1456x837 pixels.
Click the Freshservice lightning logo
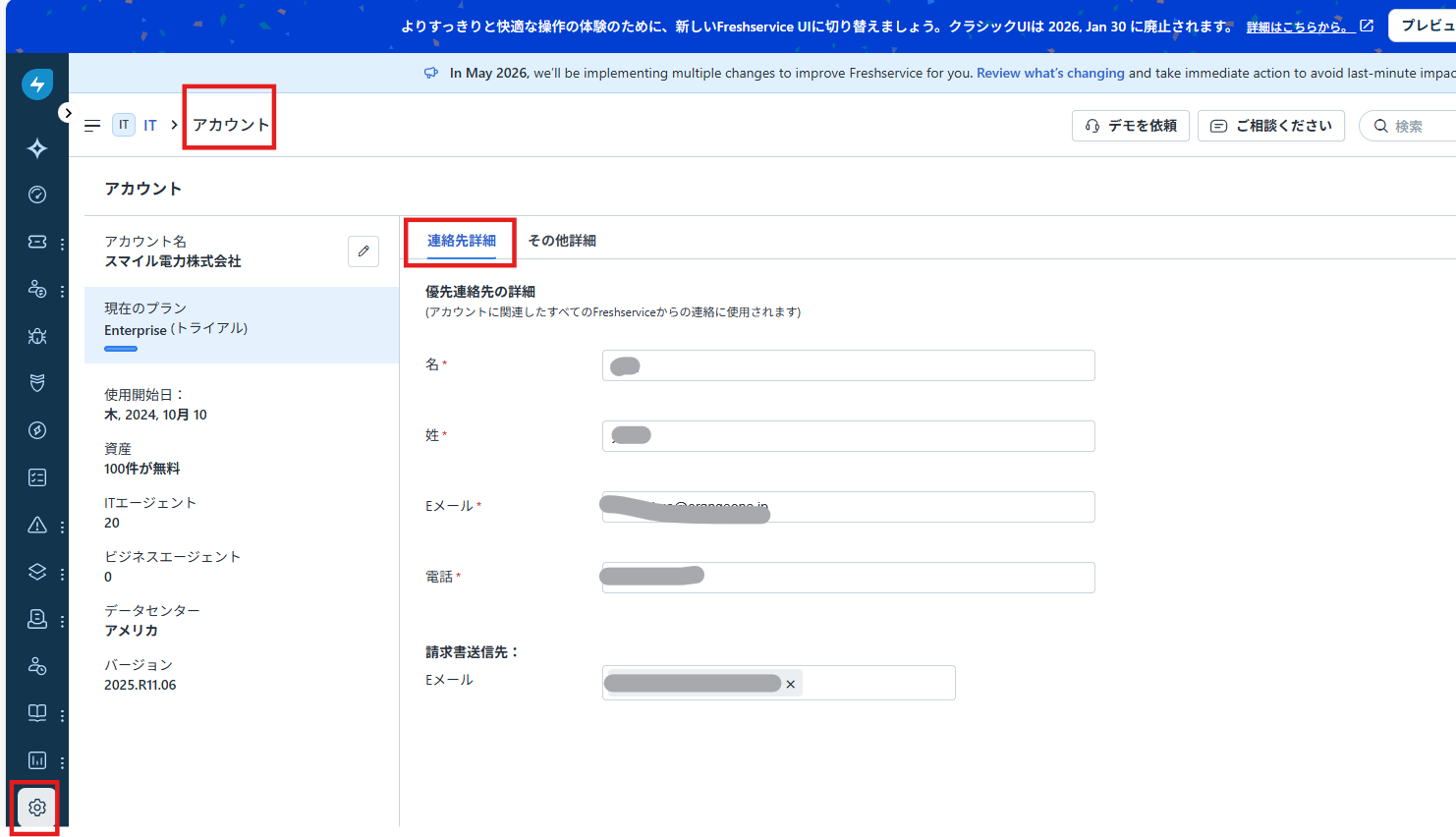click(x=37, y=84)
